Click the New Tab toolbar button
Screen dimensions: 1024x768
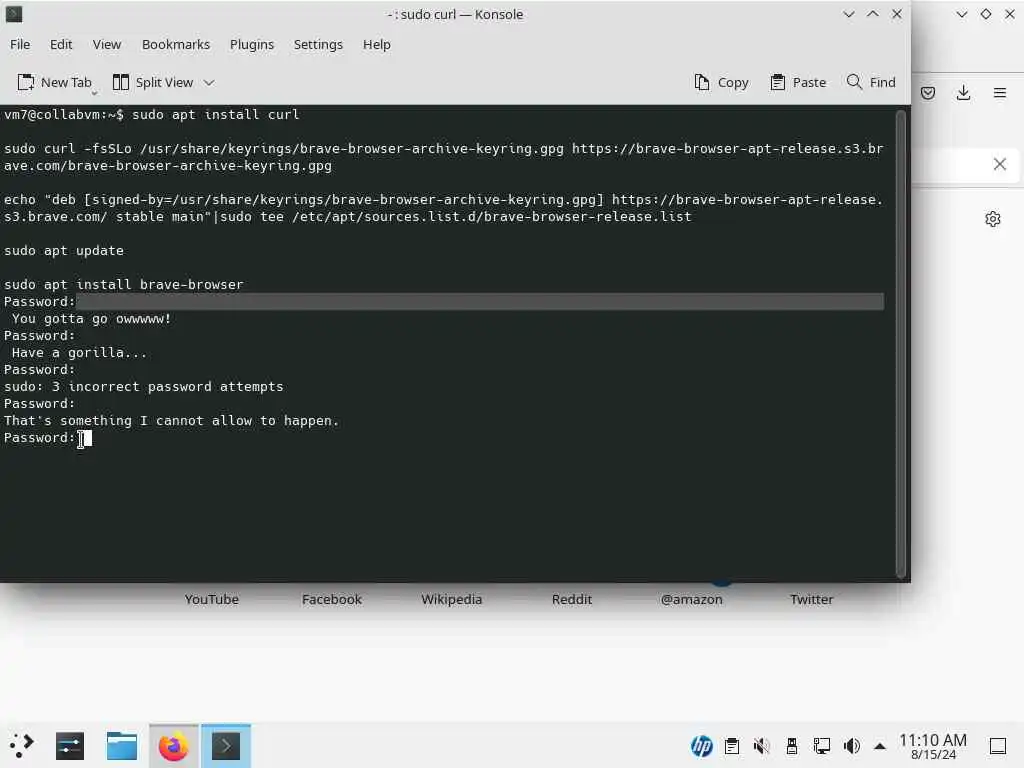[55, 82]
